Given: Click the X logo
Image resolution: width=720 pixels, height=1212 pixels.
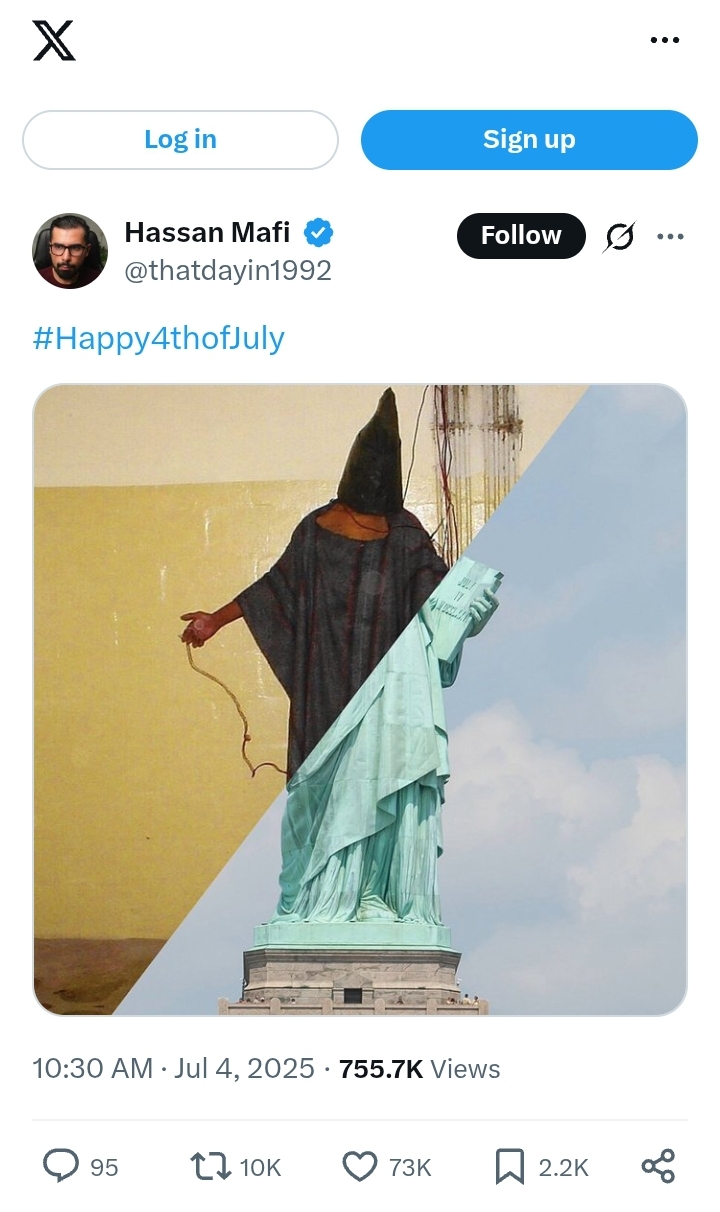Looking at the screenshot, I should pos(54,41).
